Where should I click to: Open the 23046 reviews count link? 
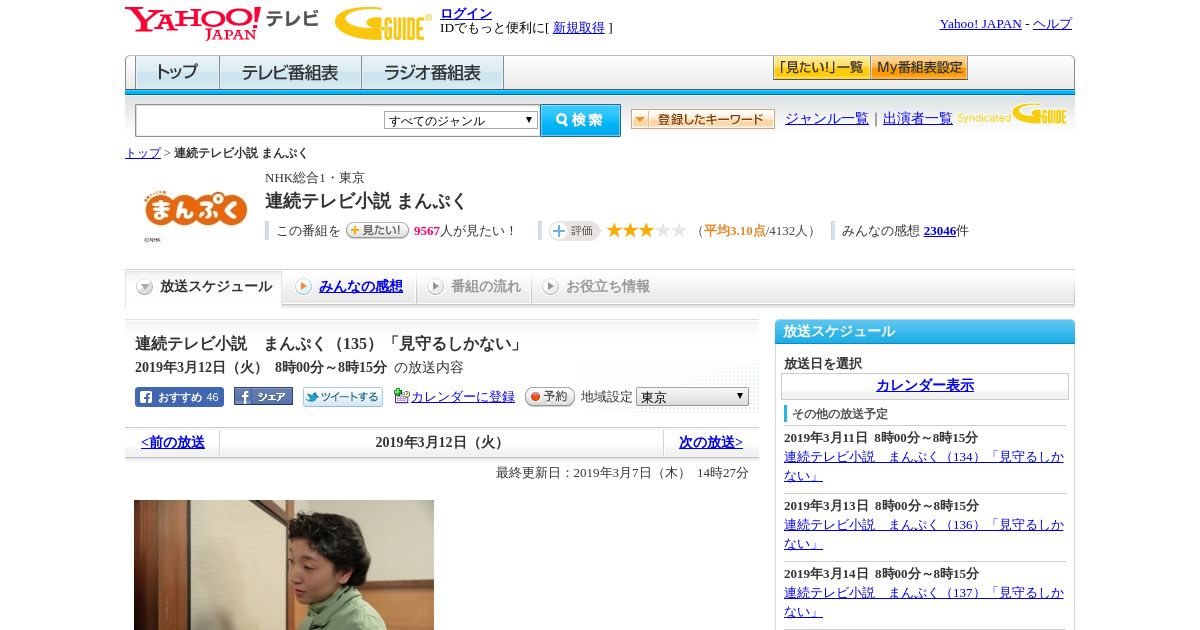[940, 230]
